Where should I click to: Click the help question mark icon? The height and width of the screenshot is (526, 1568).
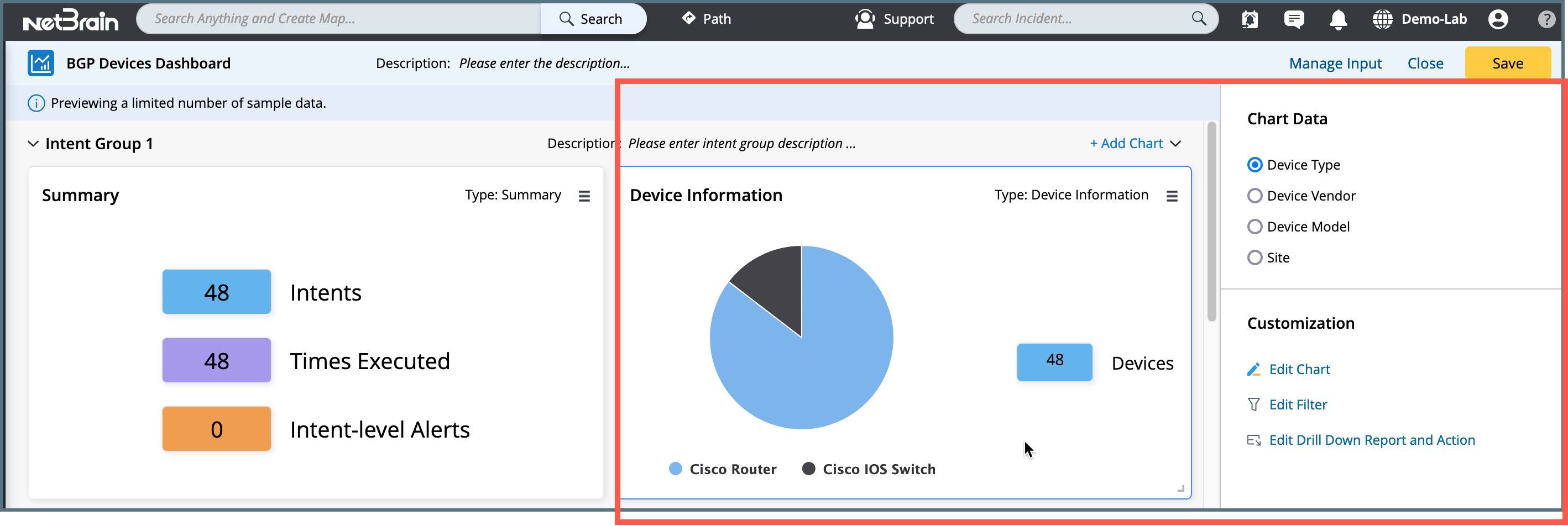pos(1546,19)
